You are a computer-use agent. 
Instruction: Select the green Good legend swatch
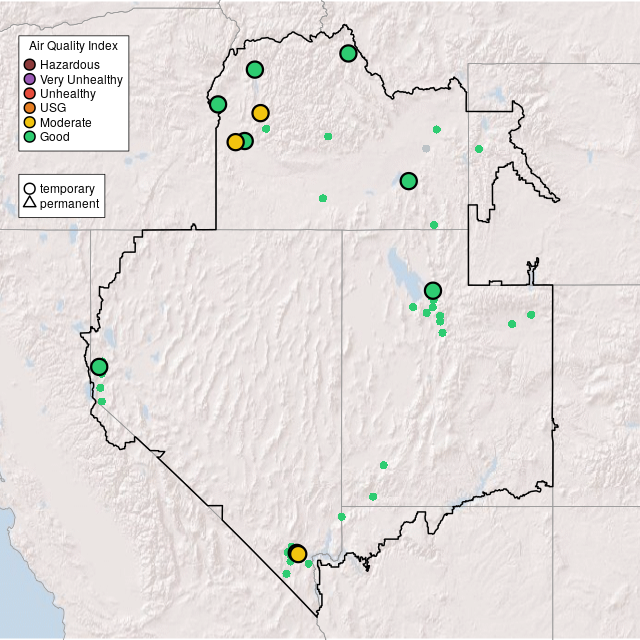click(30, 136)
